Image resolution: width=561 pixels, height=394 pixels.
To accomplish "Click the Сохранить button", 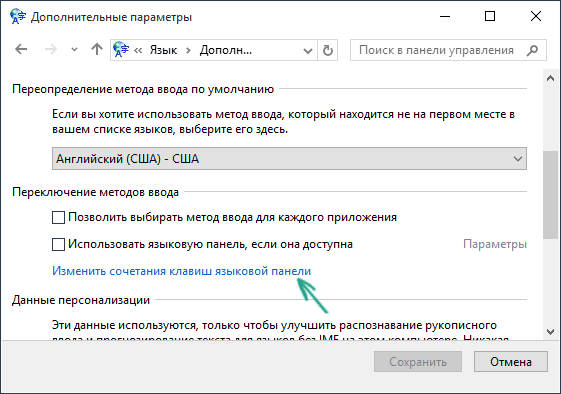I will (x=418, y=362).
